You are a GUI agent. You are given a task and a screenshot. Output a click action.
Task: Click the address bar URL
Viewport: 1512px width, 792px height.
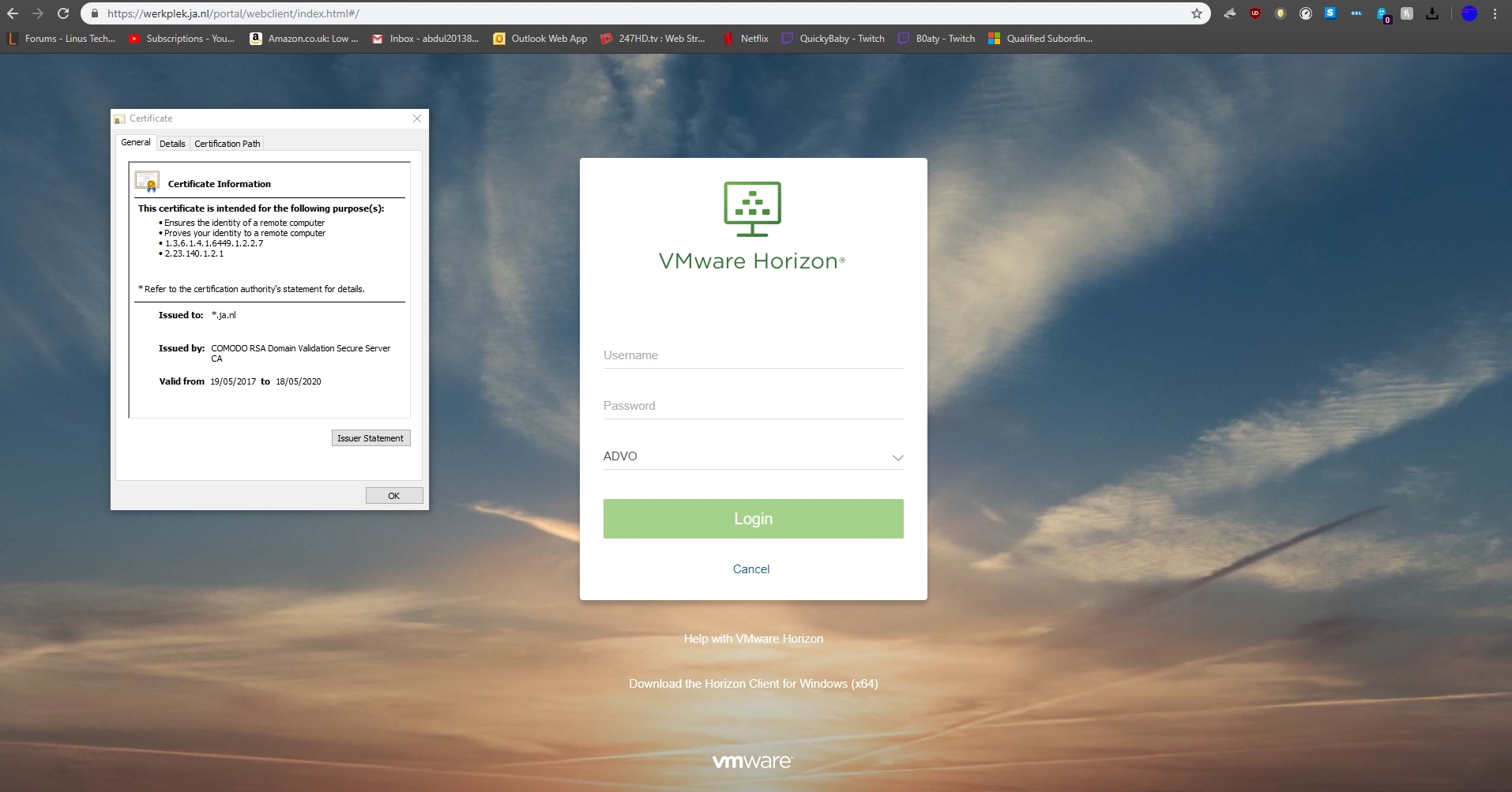pos(233,13)
